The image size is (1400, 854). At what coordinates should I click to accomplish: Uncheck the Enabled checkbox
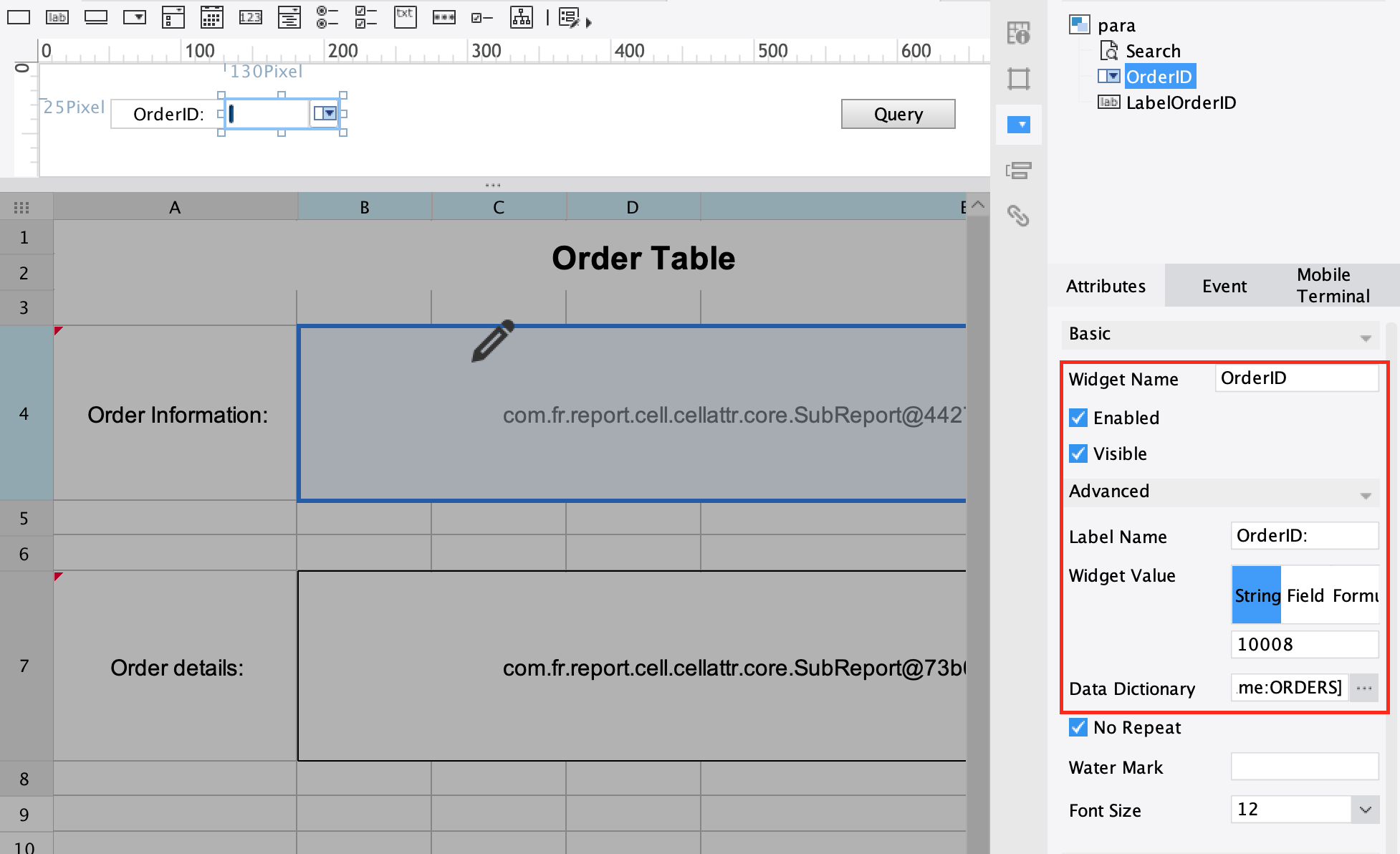[1078, 418]
